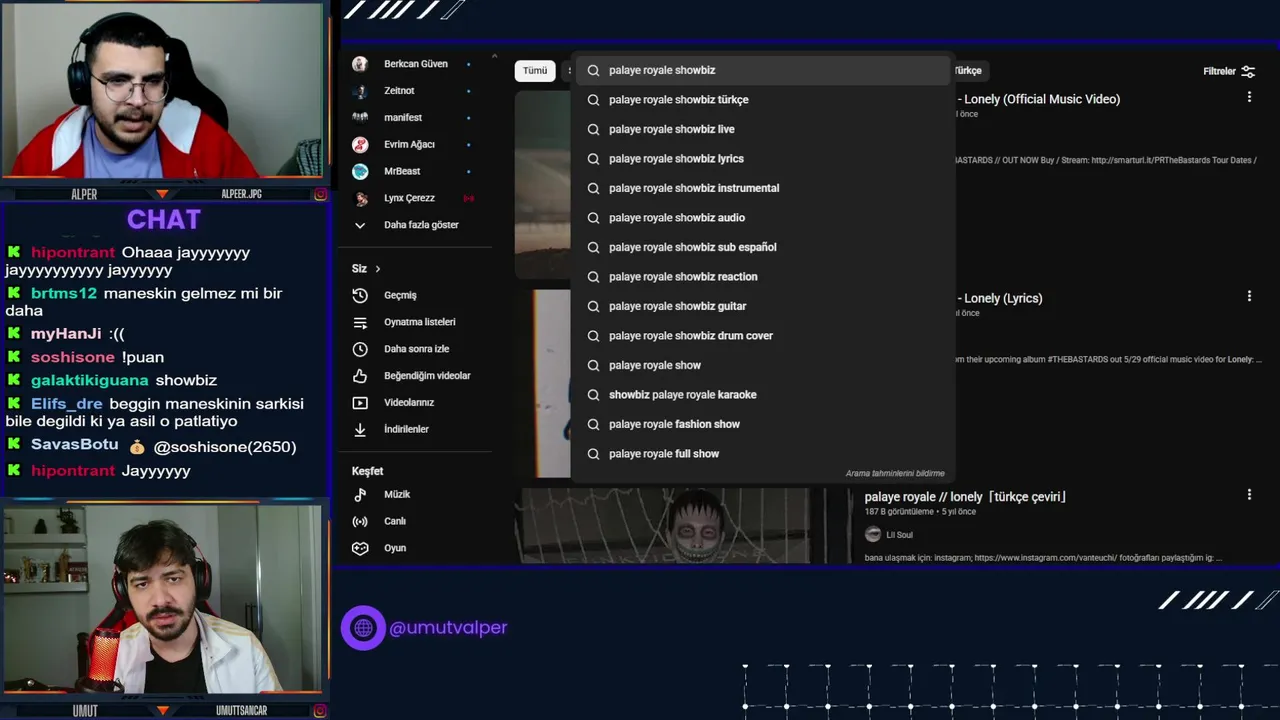
Task: Choose suggestion 'showbiz palaye royale karaoke'
Action: pos(761,395)
